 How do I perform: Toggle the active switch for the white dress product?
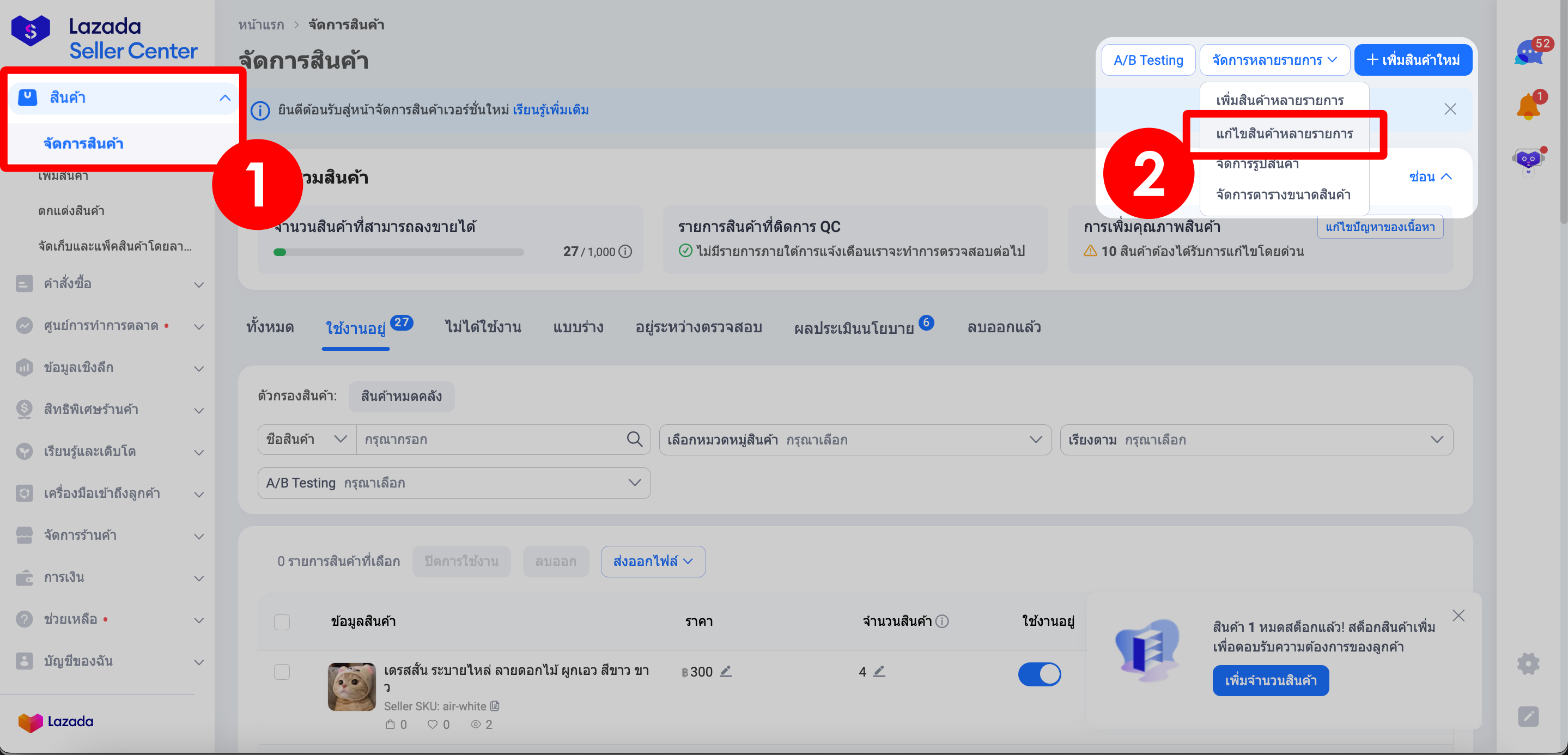click(1039, 674)
